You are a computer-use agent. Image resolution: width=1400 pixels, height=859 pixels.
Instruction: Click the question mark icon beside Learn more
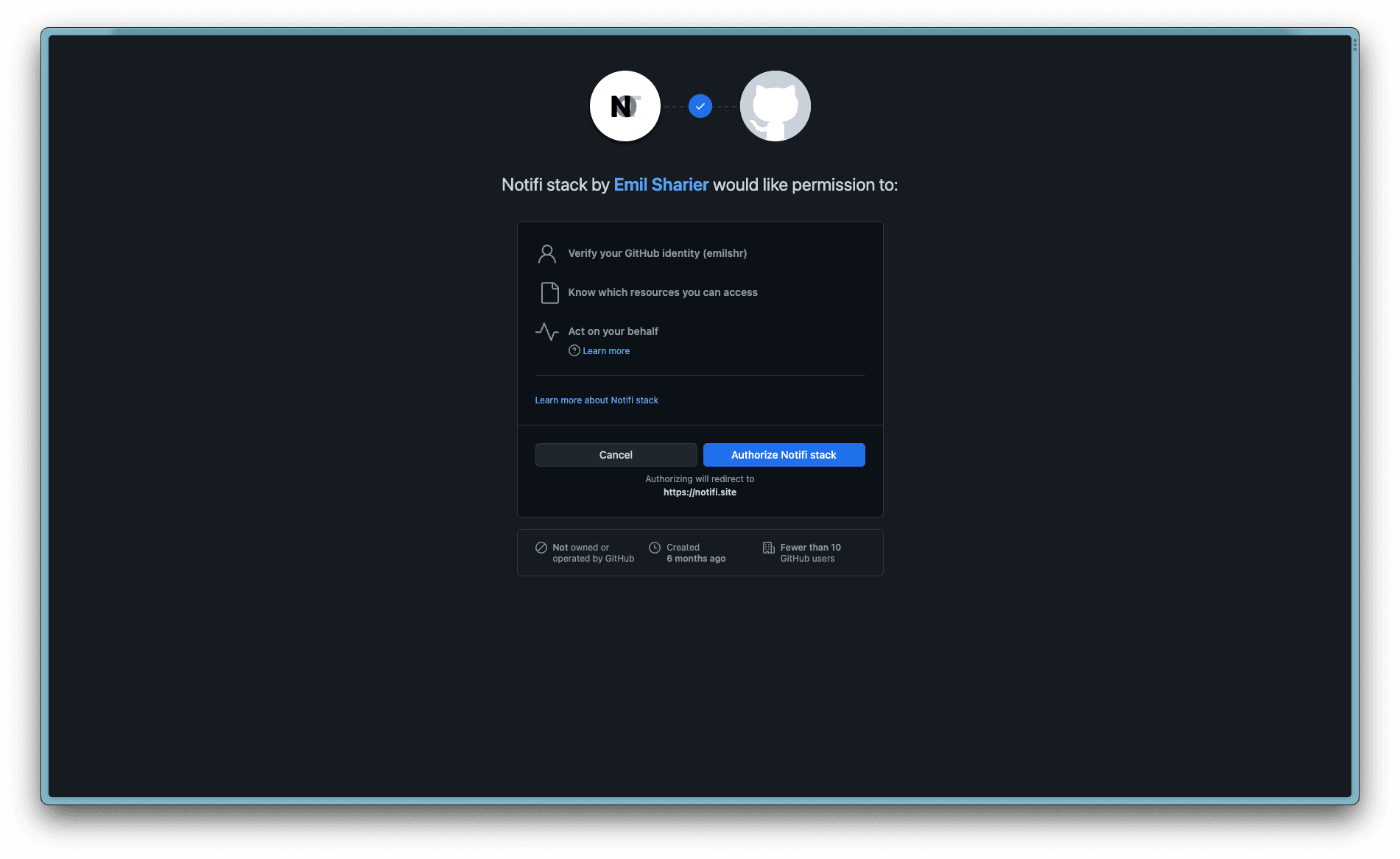[574, 350]
